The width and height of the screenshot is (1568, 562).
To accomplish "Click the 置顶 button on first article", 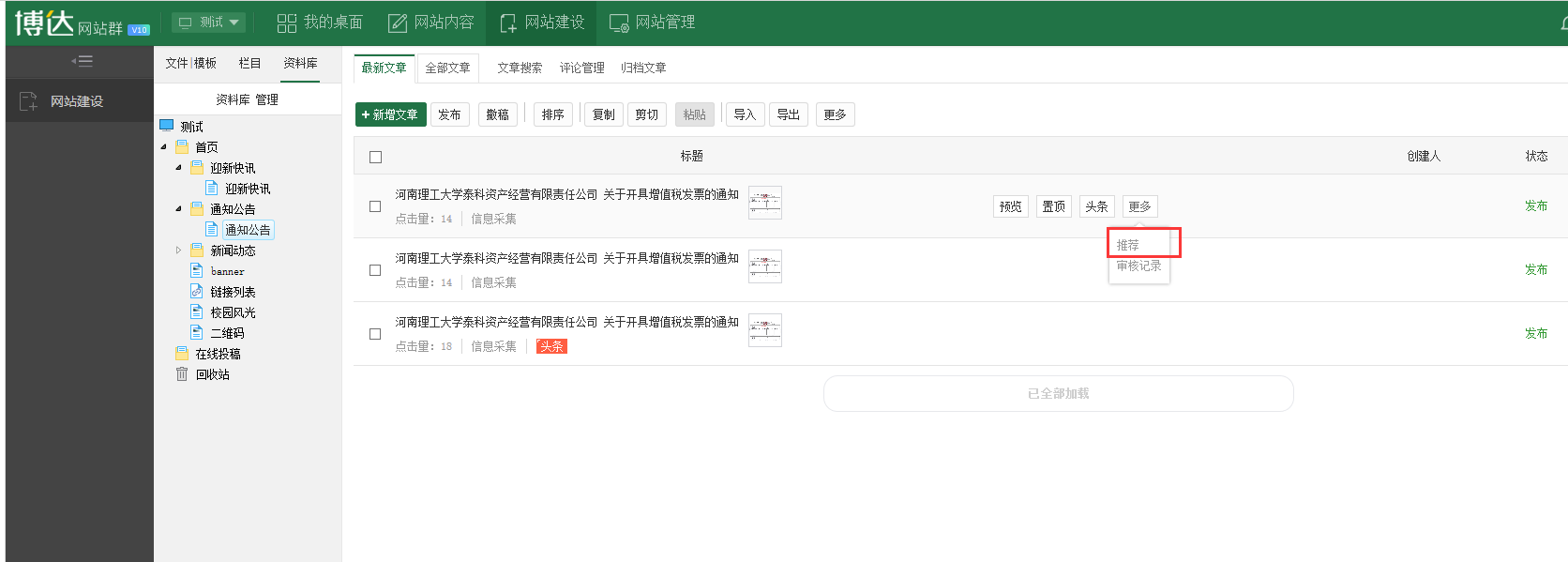I will (1053, 206).
